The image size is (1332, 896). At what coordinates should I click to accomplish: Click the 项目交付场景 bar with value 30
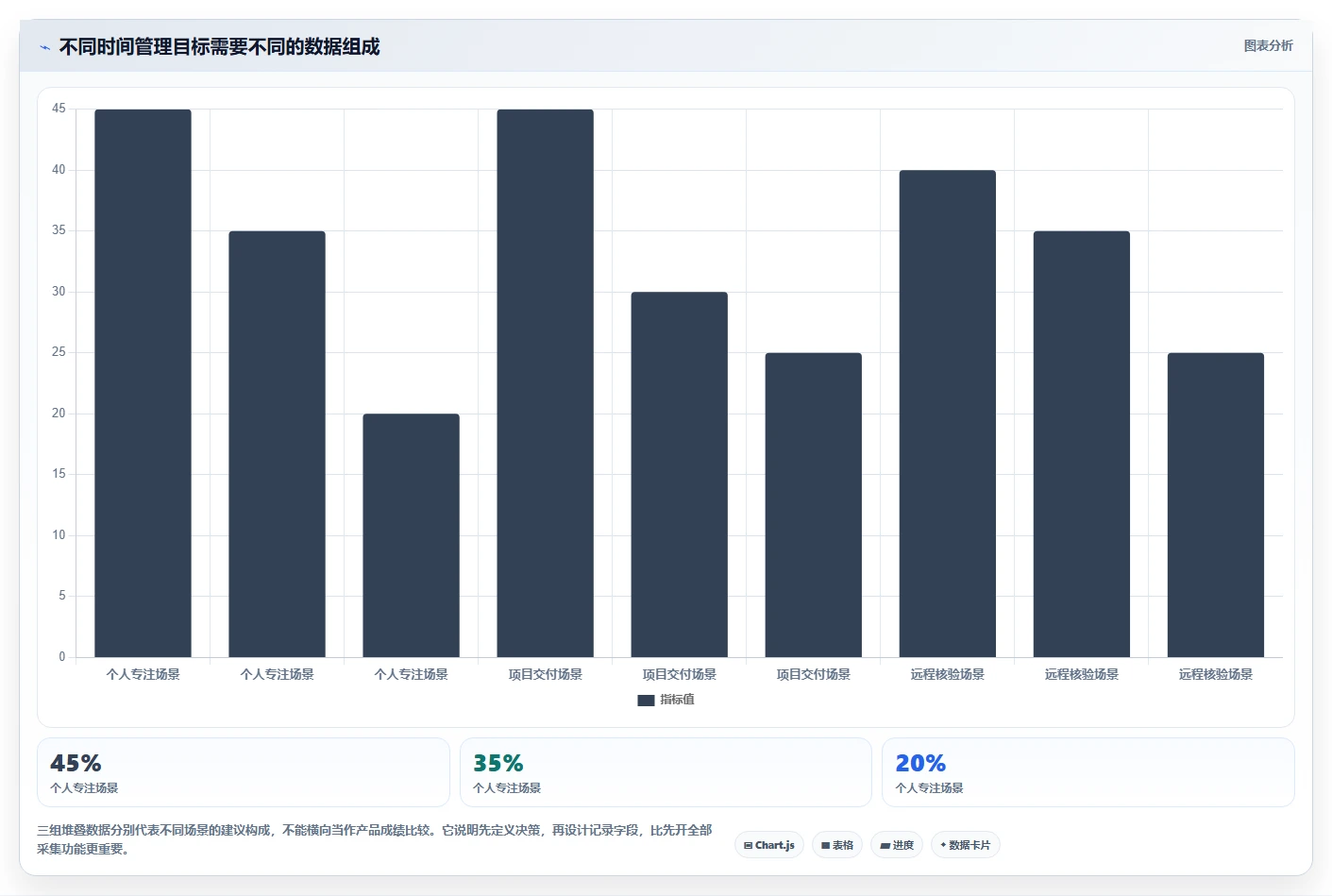click(x=679, y=475)
